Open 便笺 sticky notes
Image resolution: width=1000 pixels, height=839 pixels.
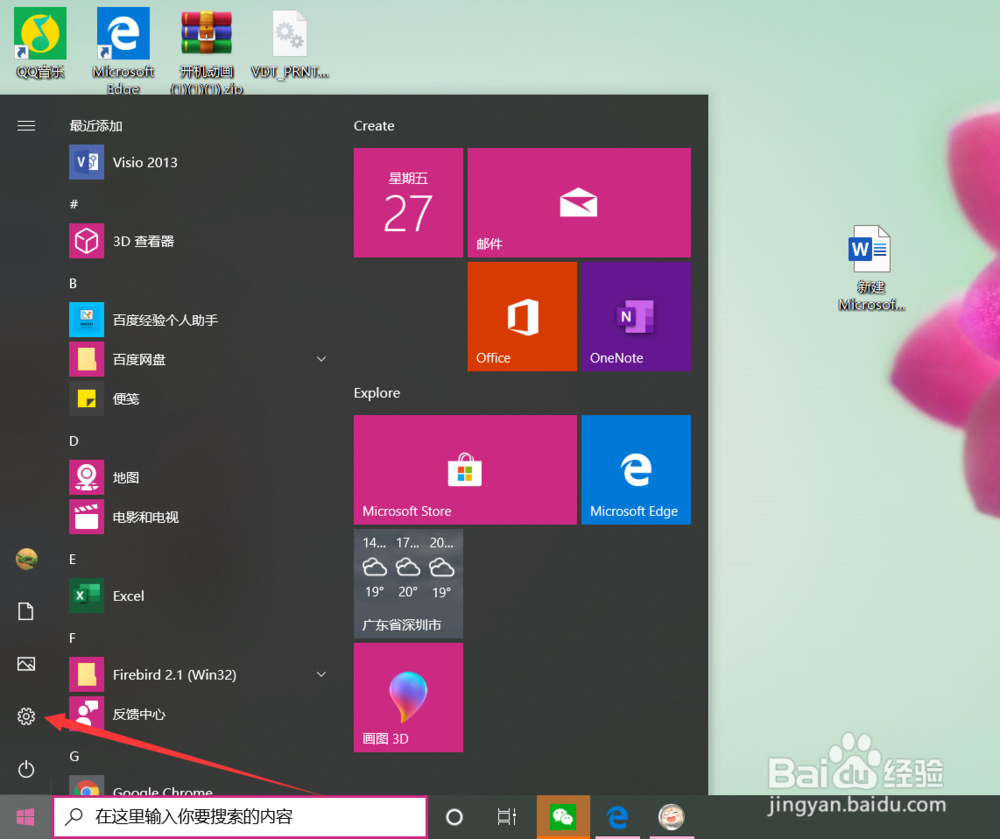pos(126,398)
